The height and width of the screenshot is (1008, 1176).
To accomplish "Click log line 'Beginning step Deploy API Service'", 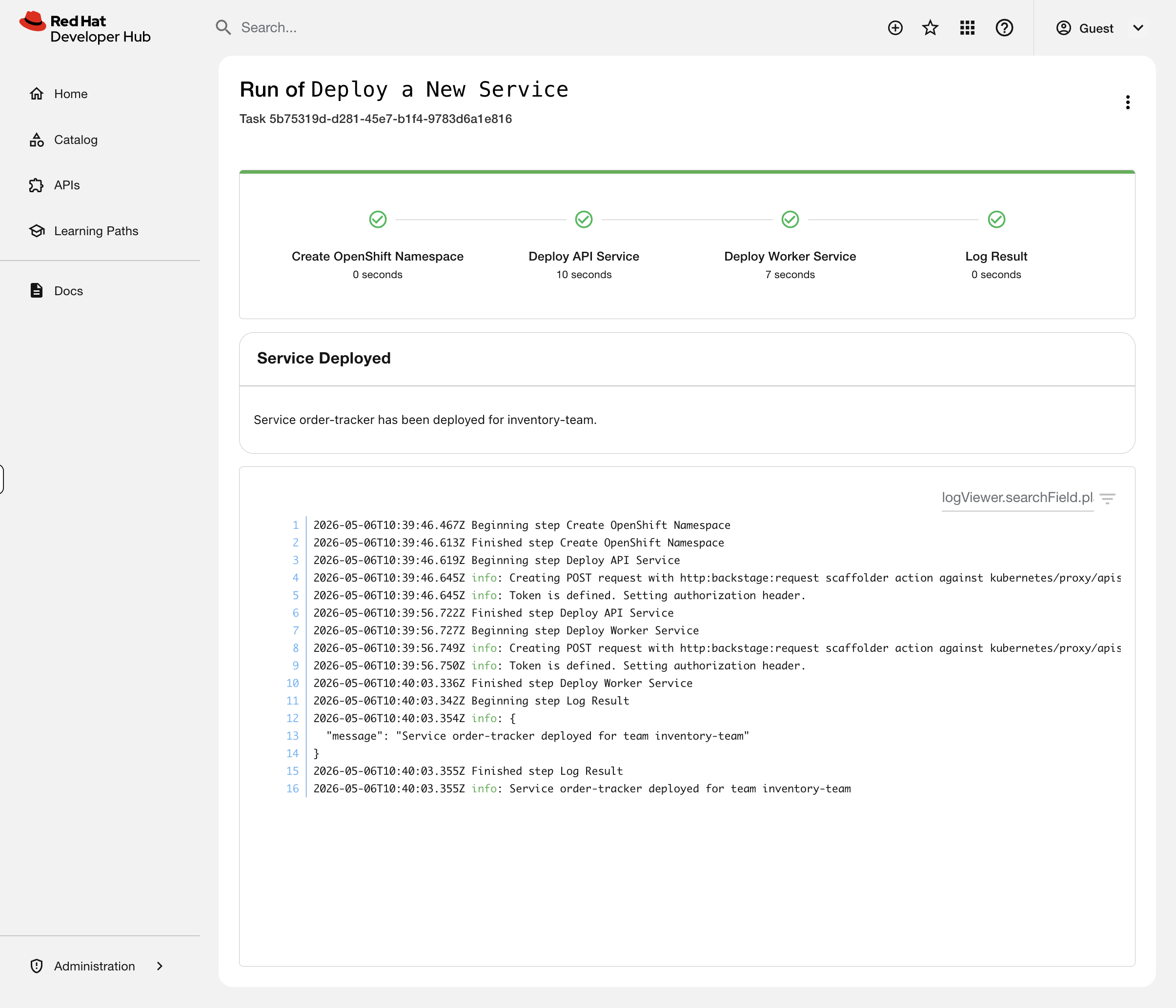I will coord(497,560).
